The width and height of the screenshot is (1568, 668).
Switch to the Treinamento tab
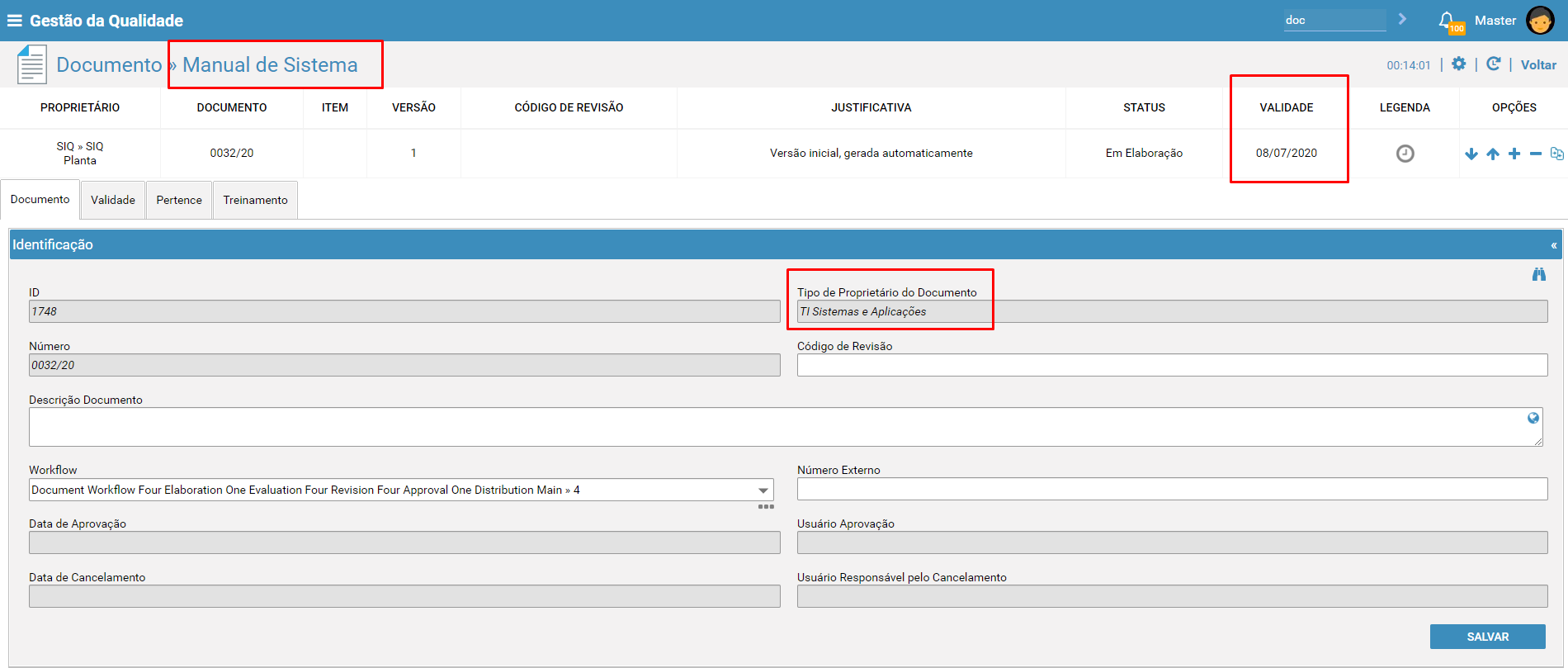tap(255, 200)
